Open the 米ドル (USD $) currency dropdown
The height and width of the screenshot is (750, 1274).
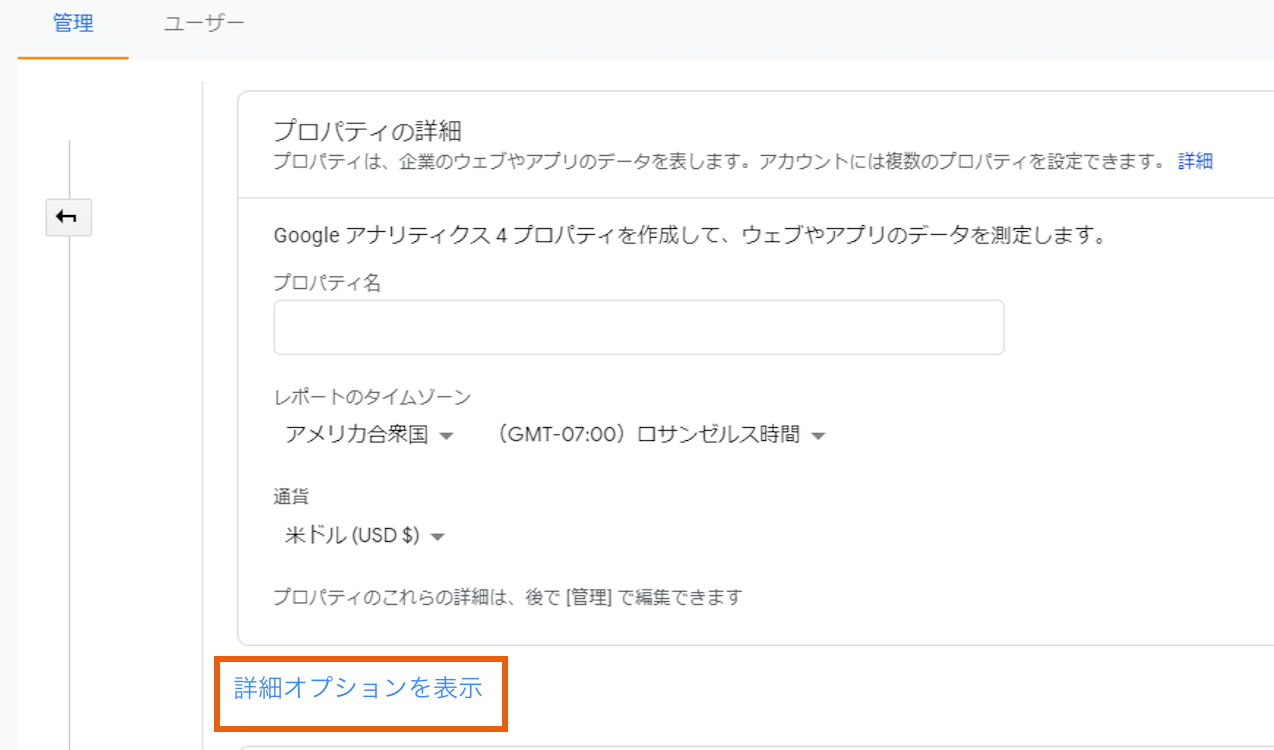point(364,536)
